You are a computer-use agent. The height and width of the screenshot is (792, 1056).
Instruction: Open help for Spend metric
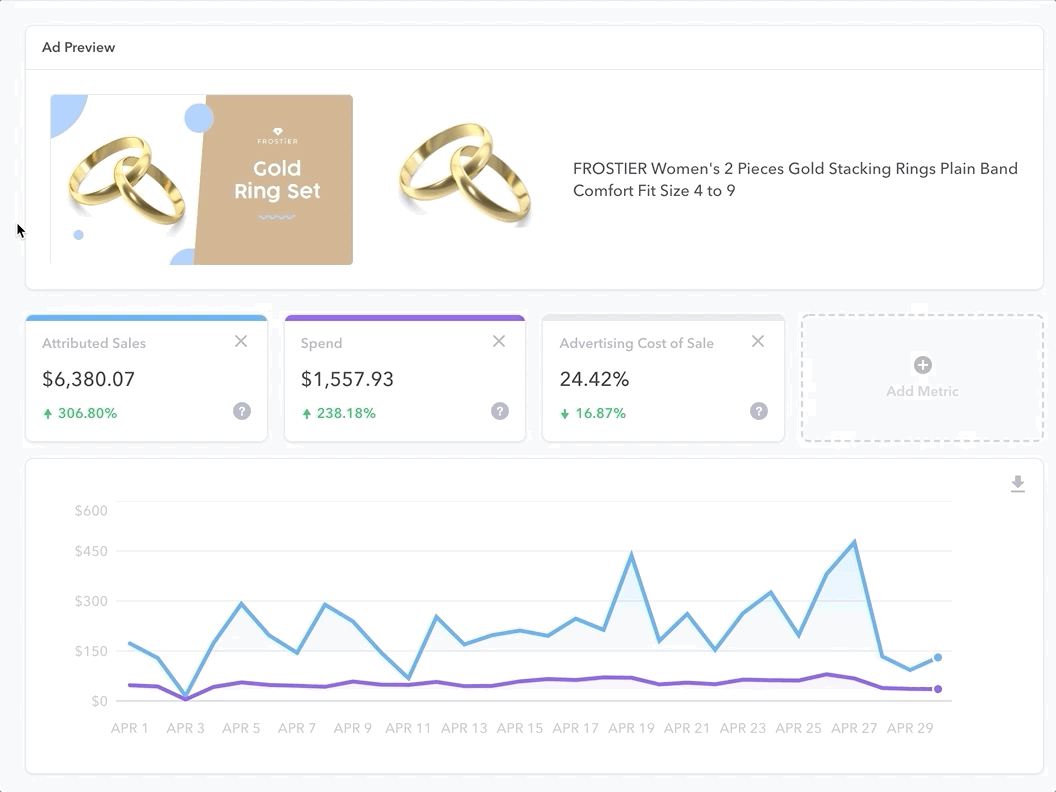click(x=500, y=411)
